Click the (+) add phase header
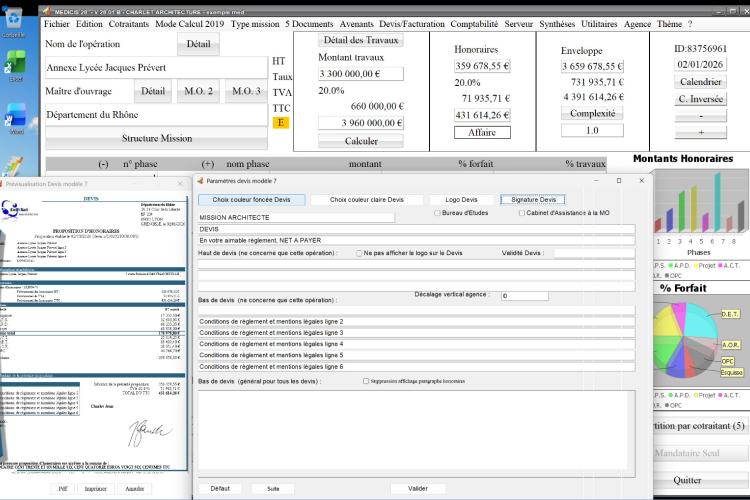This screenshot has height=500, width=750. click(208, 164)
